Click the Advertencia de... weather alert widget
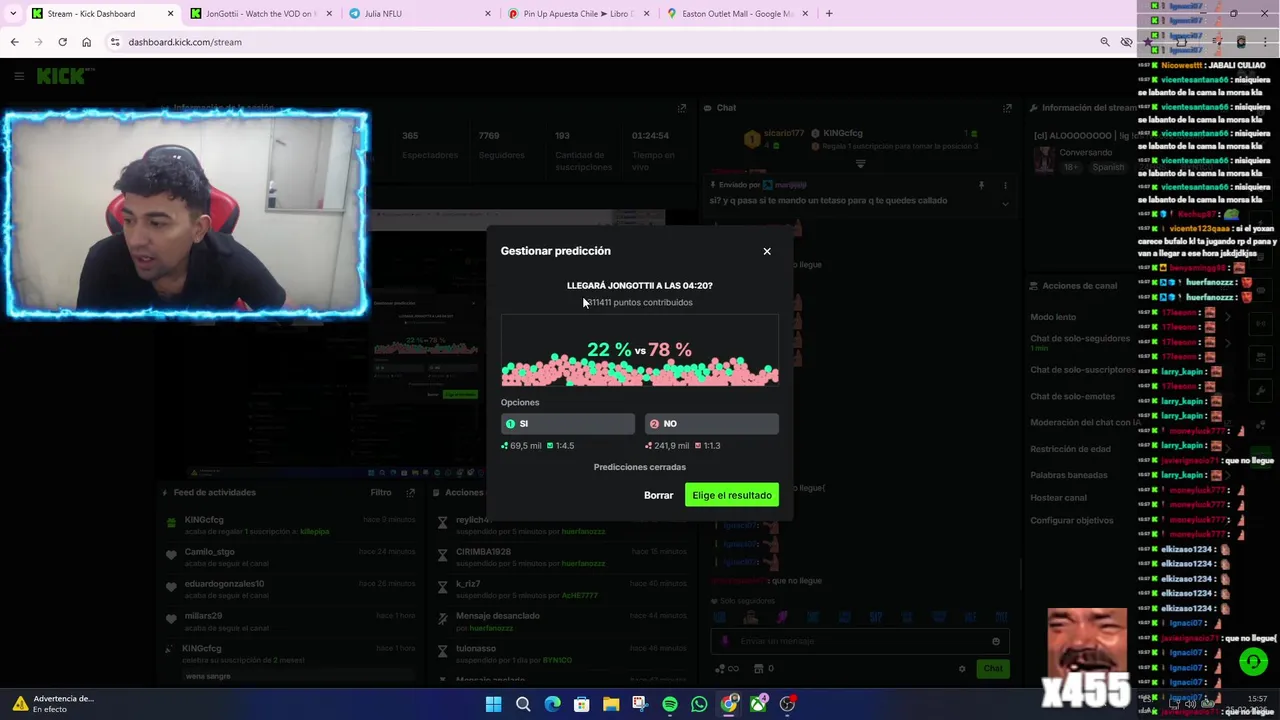 pos(52,704)
